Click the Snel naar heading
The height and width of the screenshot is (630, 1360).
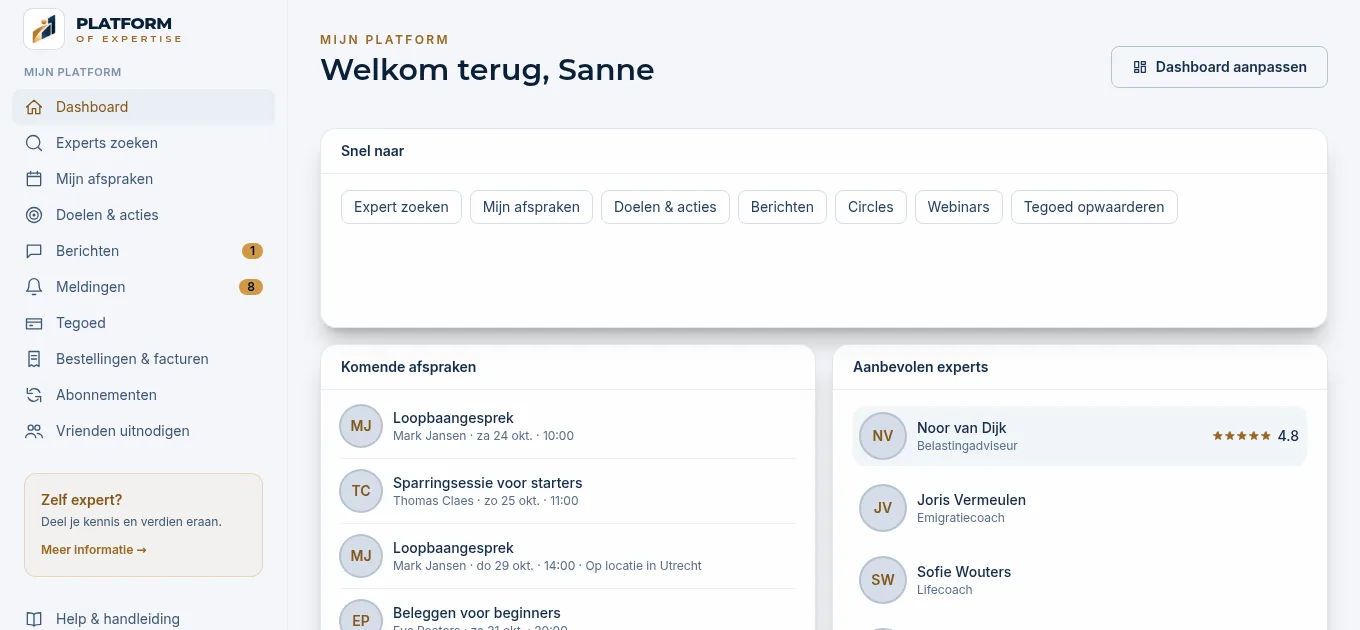tap(373, 151)
